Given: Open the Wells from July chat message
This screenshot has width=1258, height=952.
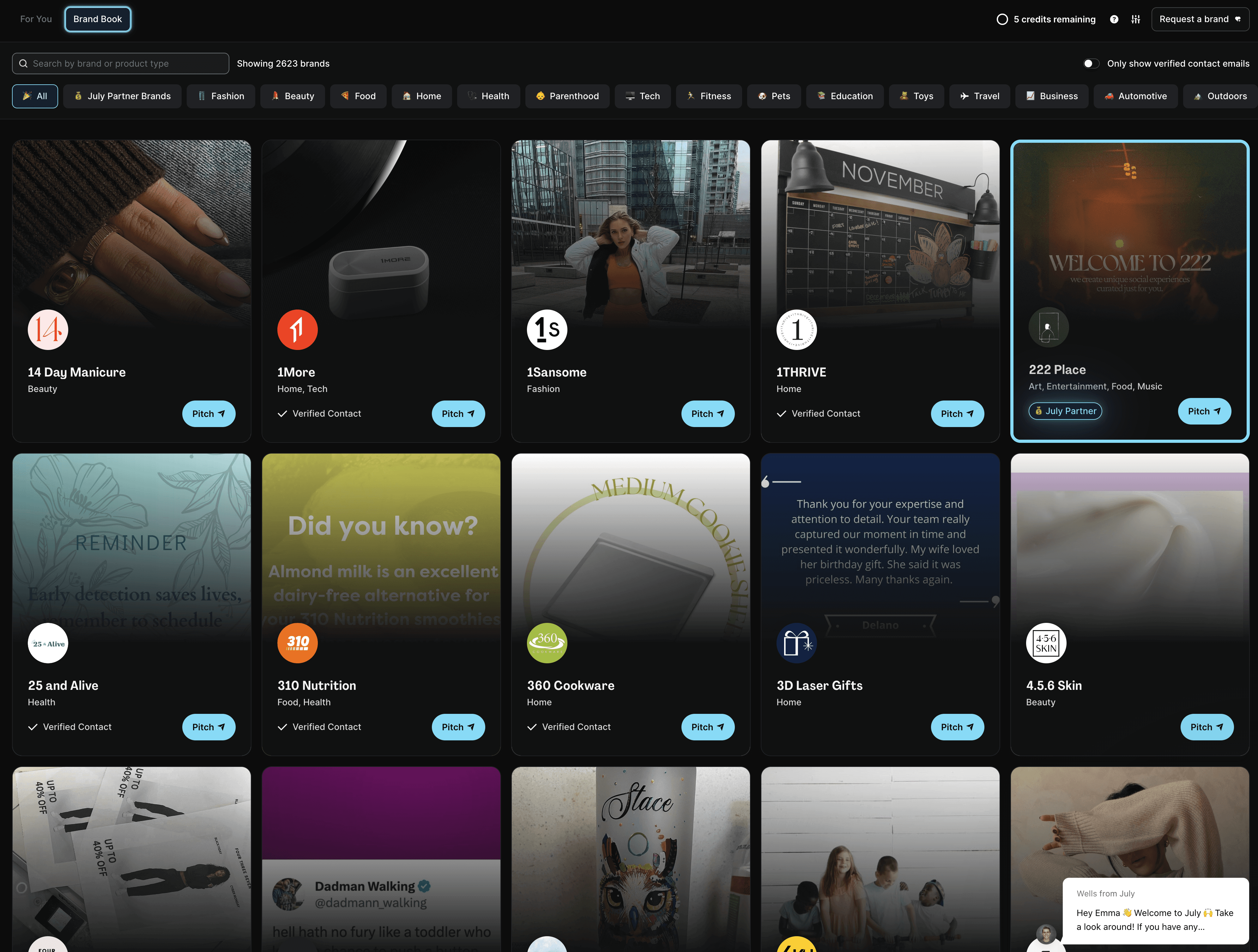Looking at the screenshot, I should 1155,912.
